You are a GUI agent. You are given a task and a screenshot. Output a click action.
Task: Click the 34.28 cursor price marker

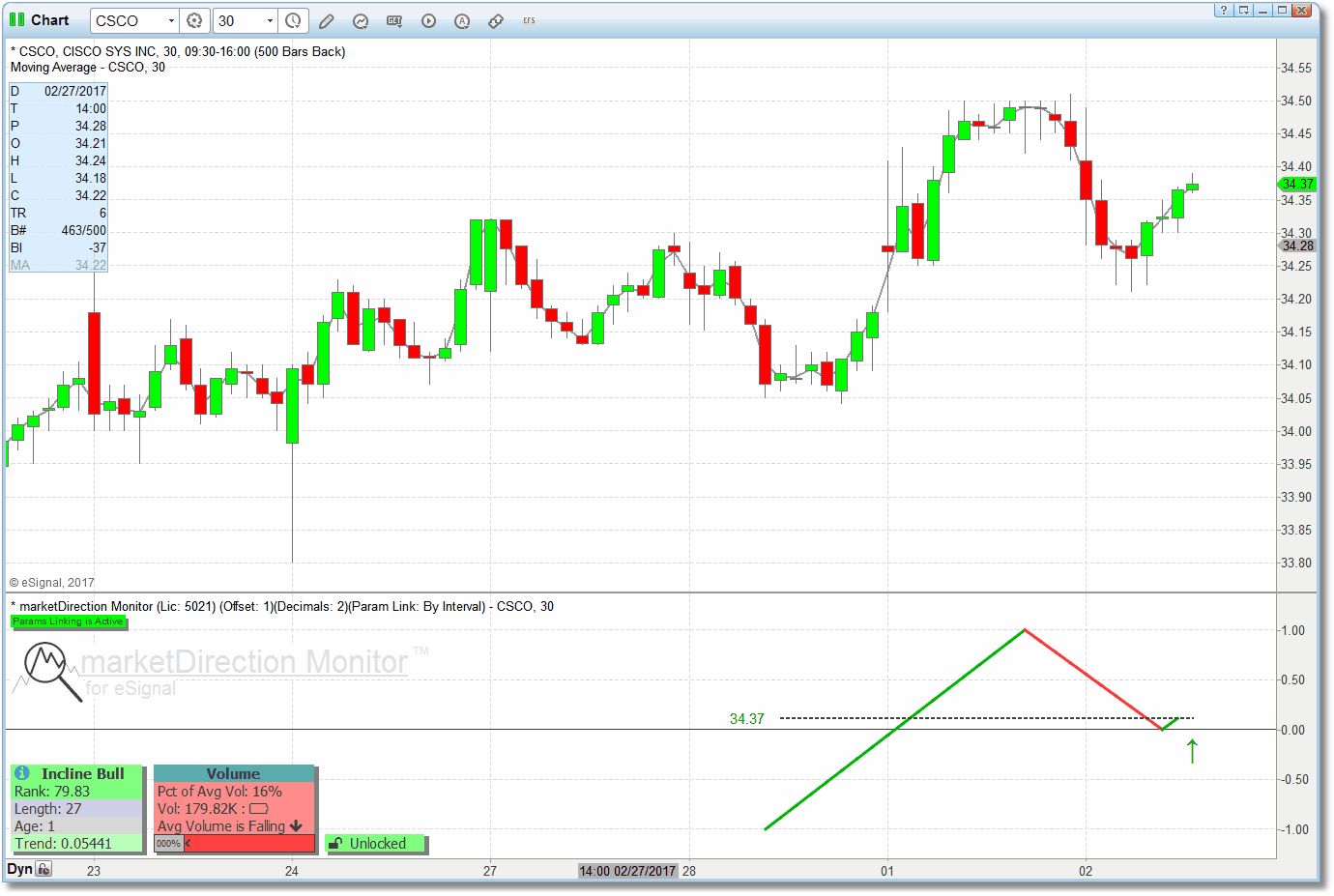pos(1297,246)
